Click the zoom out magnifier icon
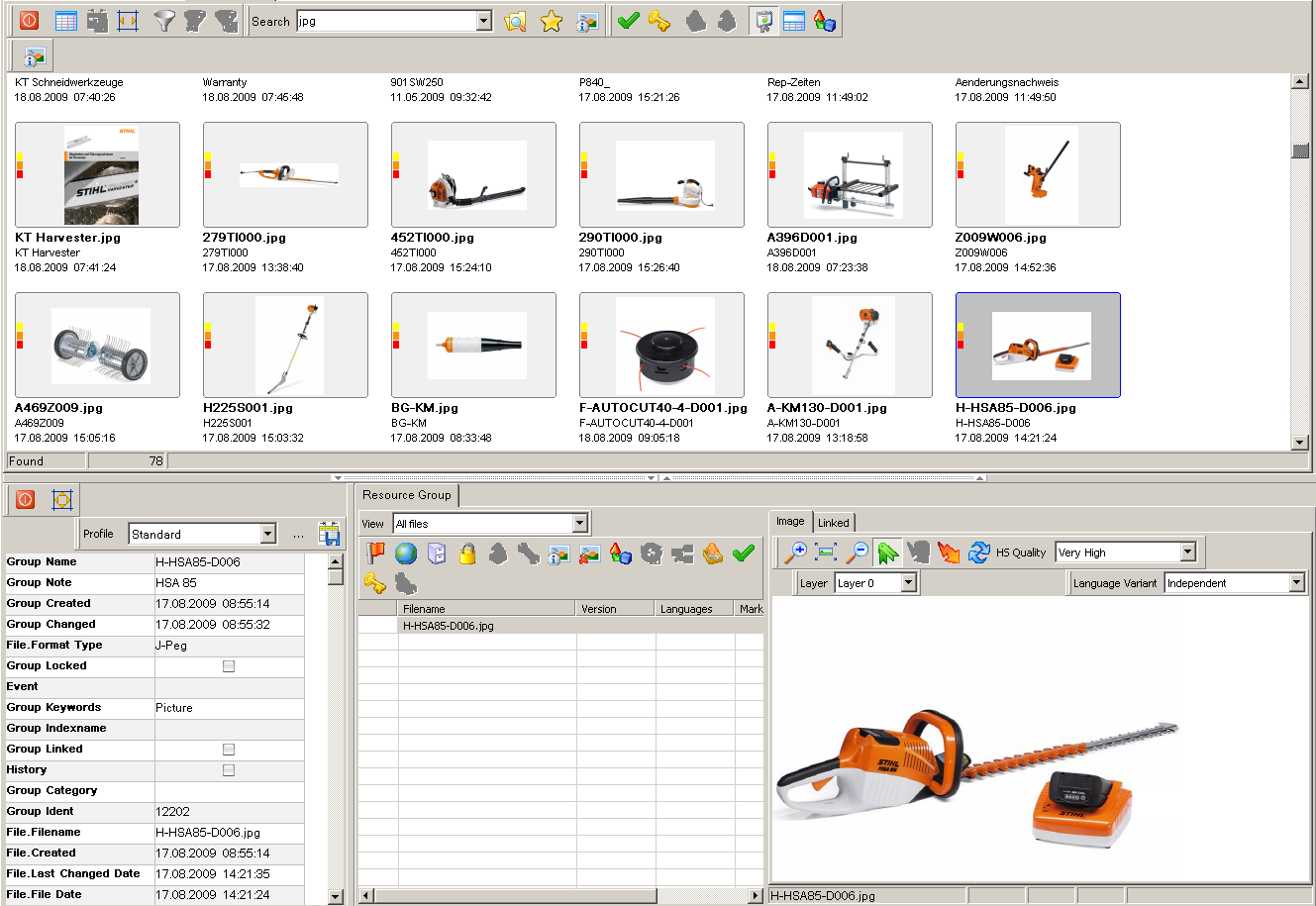 pos(858,553)
